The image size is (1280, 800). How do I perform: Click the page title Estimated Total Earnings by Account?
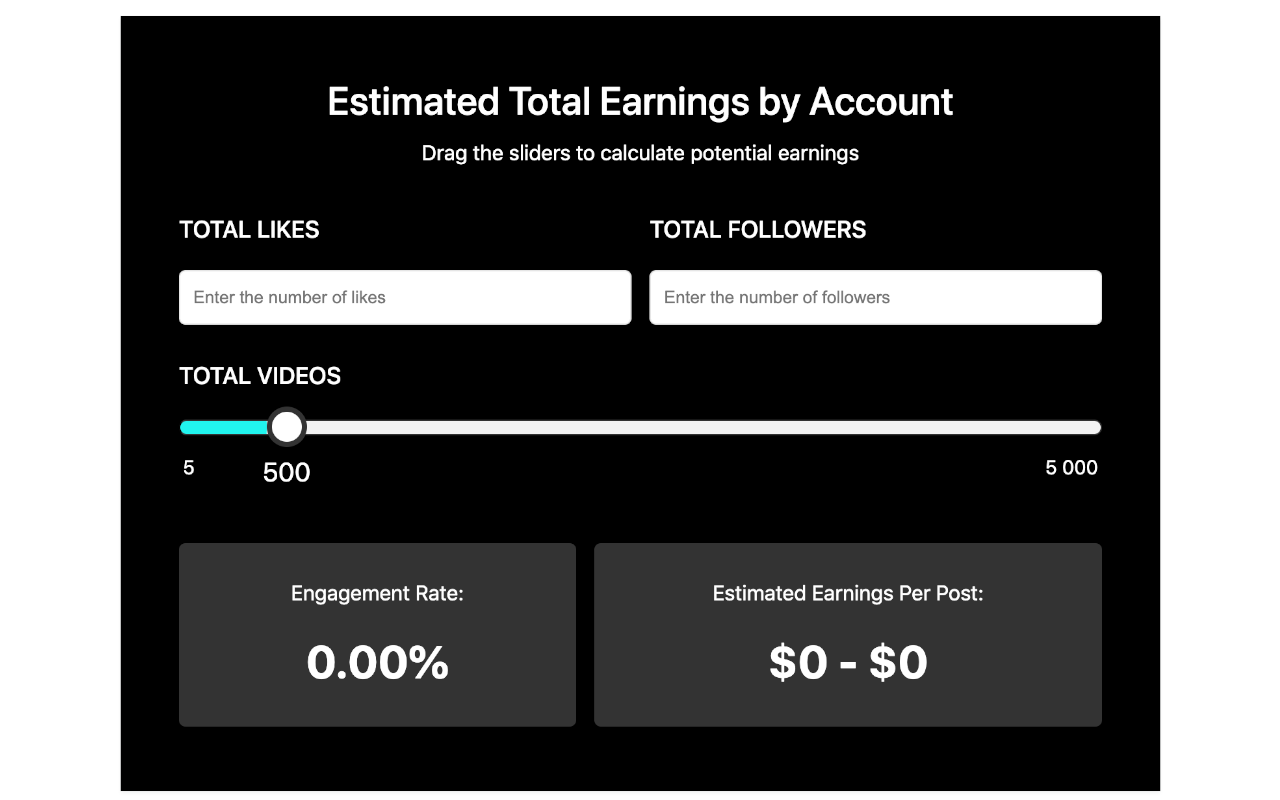(640, 101)
